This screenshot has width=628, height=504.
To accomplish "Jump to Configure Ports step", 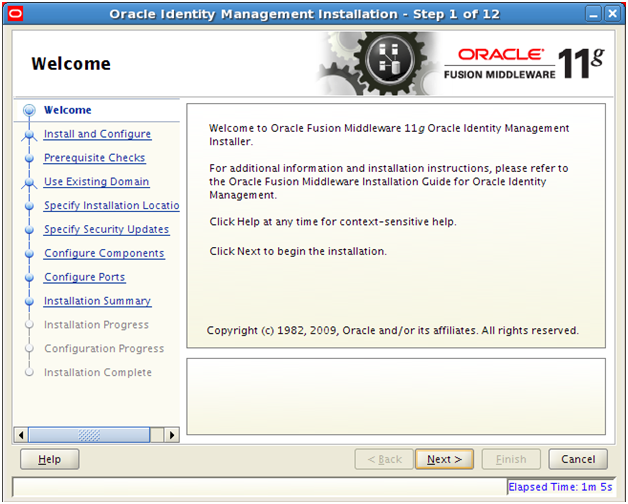I will pos(85,277).
